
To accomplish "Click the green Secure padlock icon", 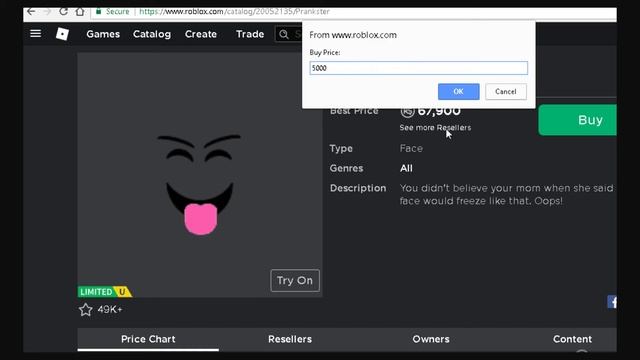I will click(98, 11).
